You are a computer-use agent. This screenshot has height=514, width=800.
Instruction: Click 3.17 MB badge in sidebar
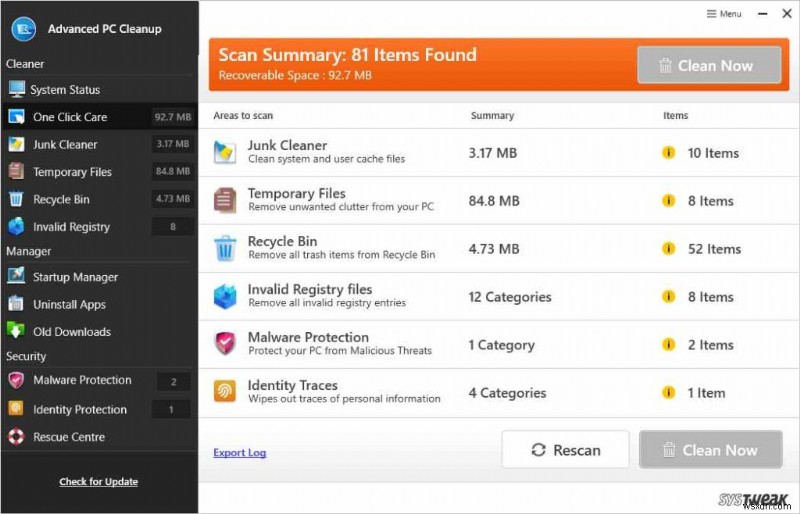[x=173, y=144]
